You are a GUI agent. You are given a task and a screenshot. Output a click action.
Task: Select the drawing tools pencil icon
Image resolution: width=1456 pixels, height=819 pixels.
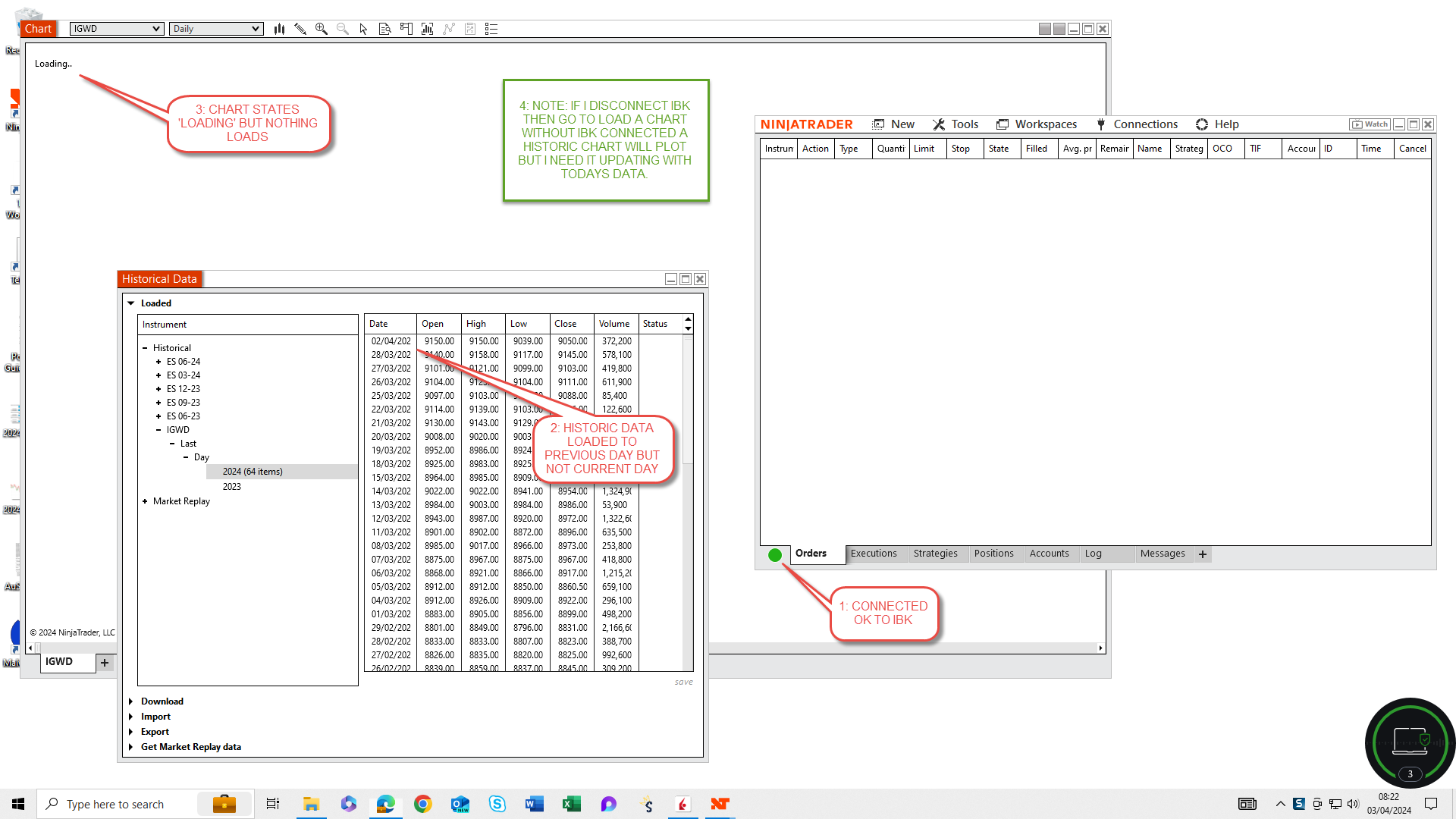click(300, 29)
